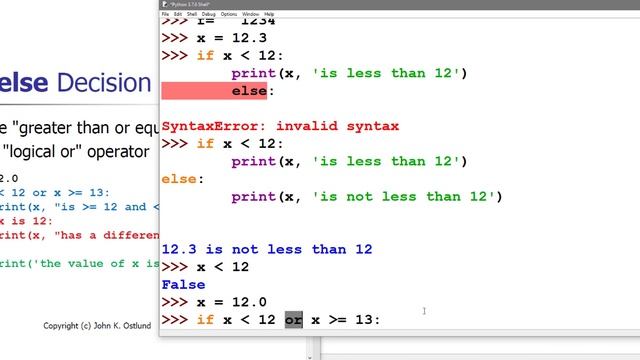
Task: Click 'SyntaxError: invalid syntax' message
Action: click(280, 126)
